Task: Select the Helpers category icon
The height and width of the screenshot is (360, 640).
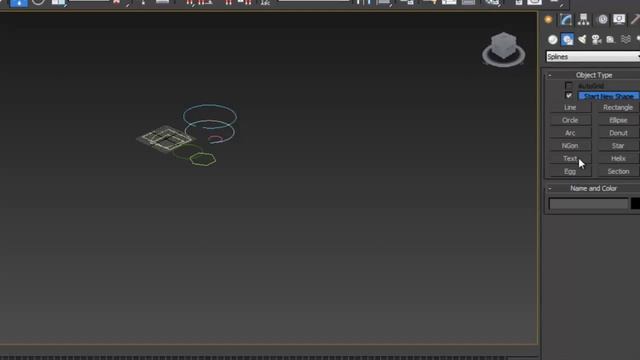Action: [611, 40]
